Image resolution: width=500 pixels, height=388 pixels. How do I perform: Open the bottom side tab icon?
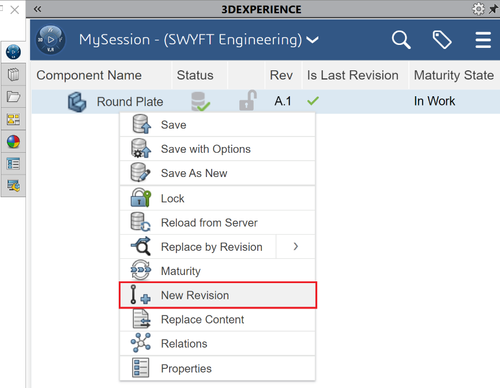coord(13,186)
